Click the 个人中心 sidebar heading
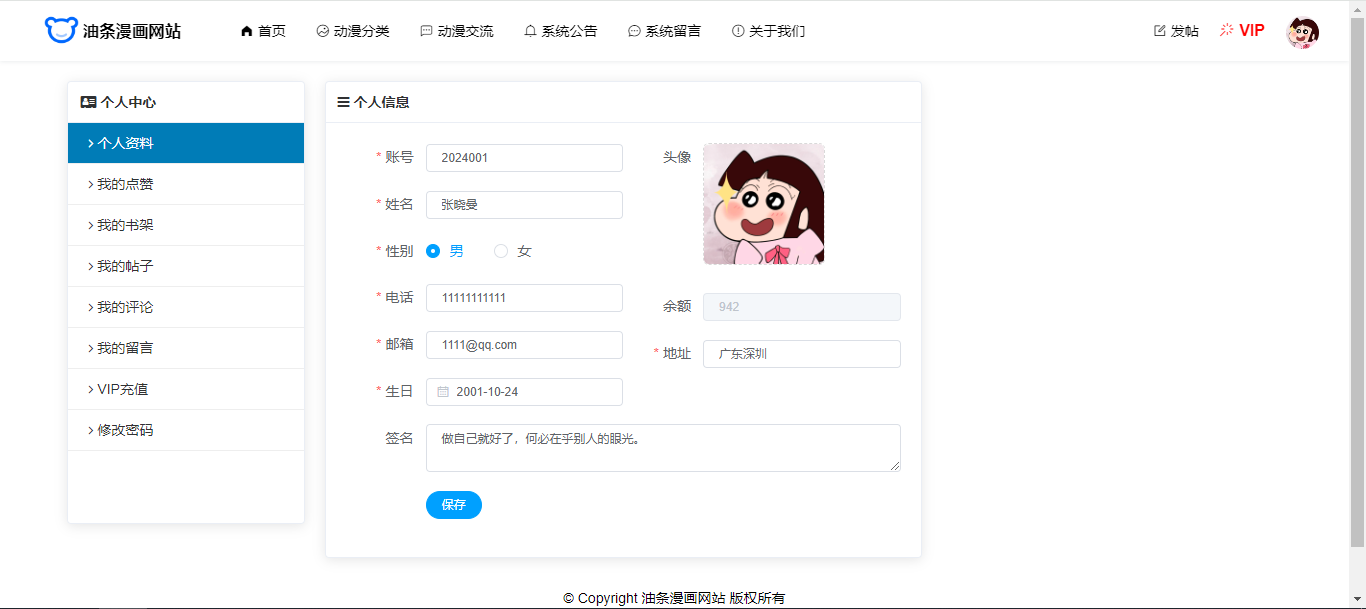This screenshot has height=609, width=1366. point(128,102)
